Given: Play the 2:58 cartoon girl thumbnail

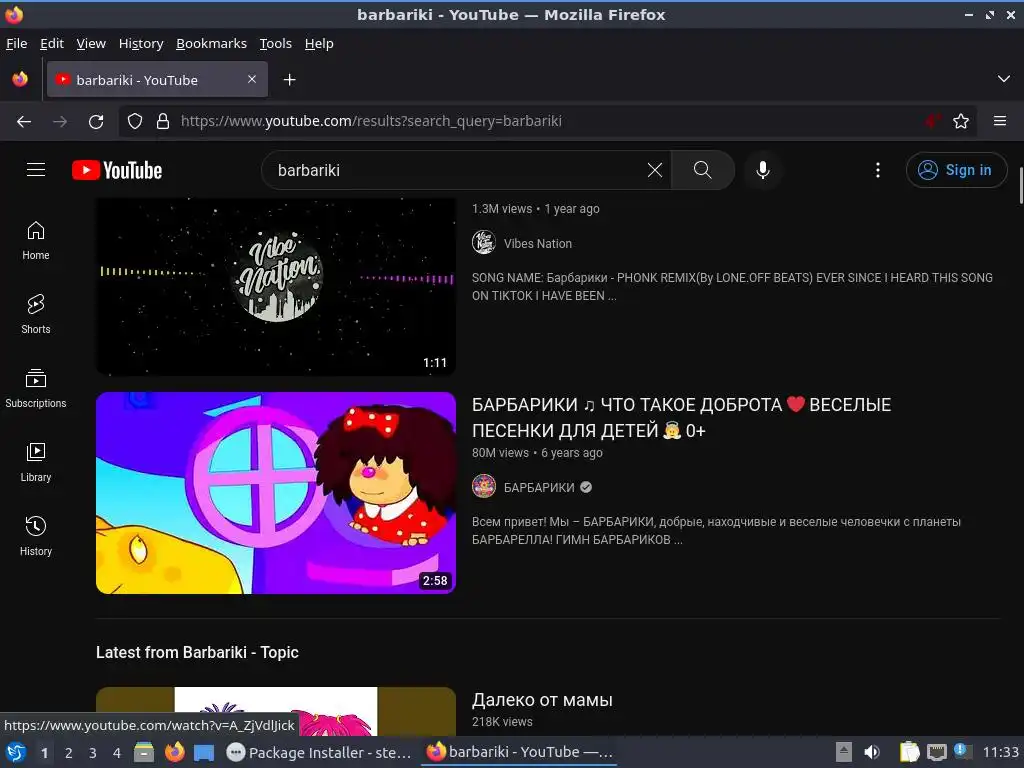Looking at the screenshot, I should (276, 493).
